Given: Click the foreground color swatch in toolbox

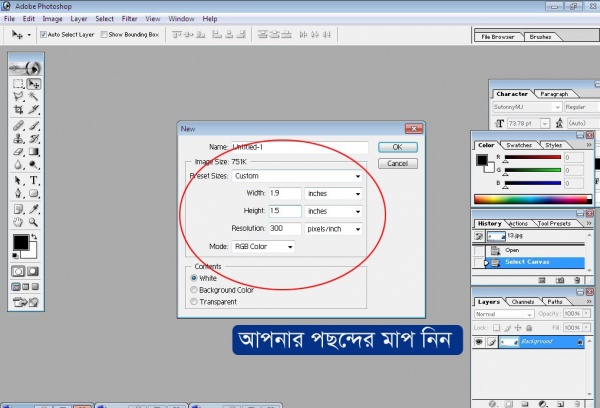Looking at the screenshot, I should click(x=21, y=242).
